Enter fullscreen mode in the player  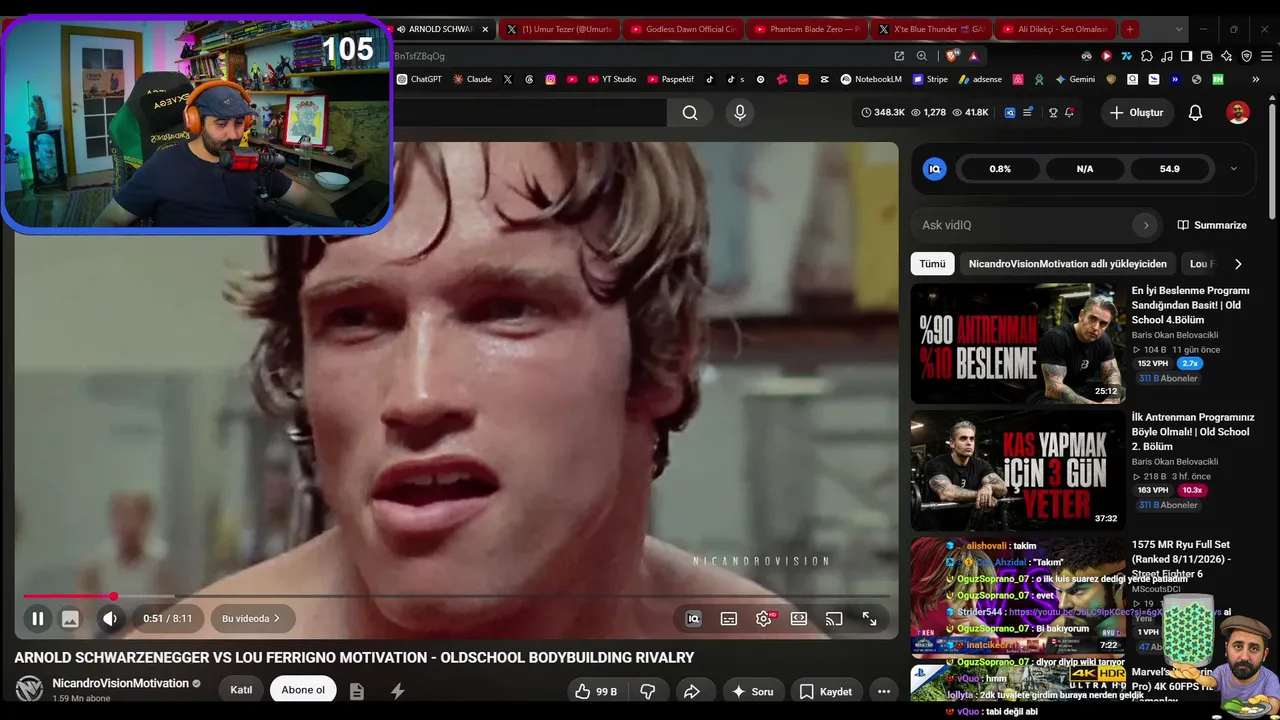click(869, 619)
